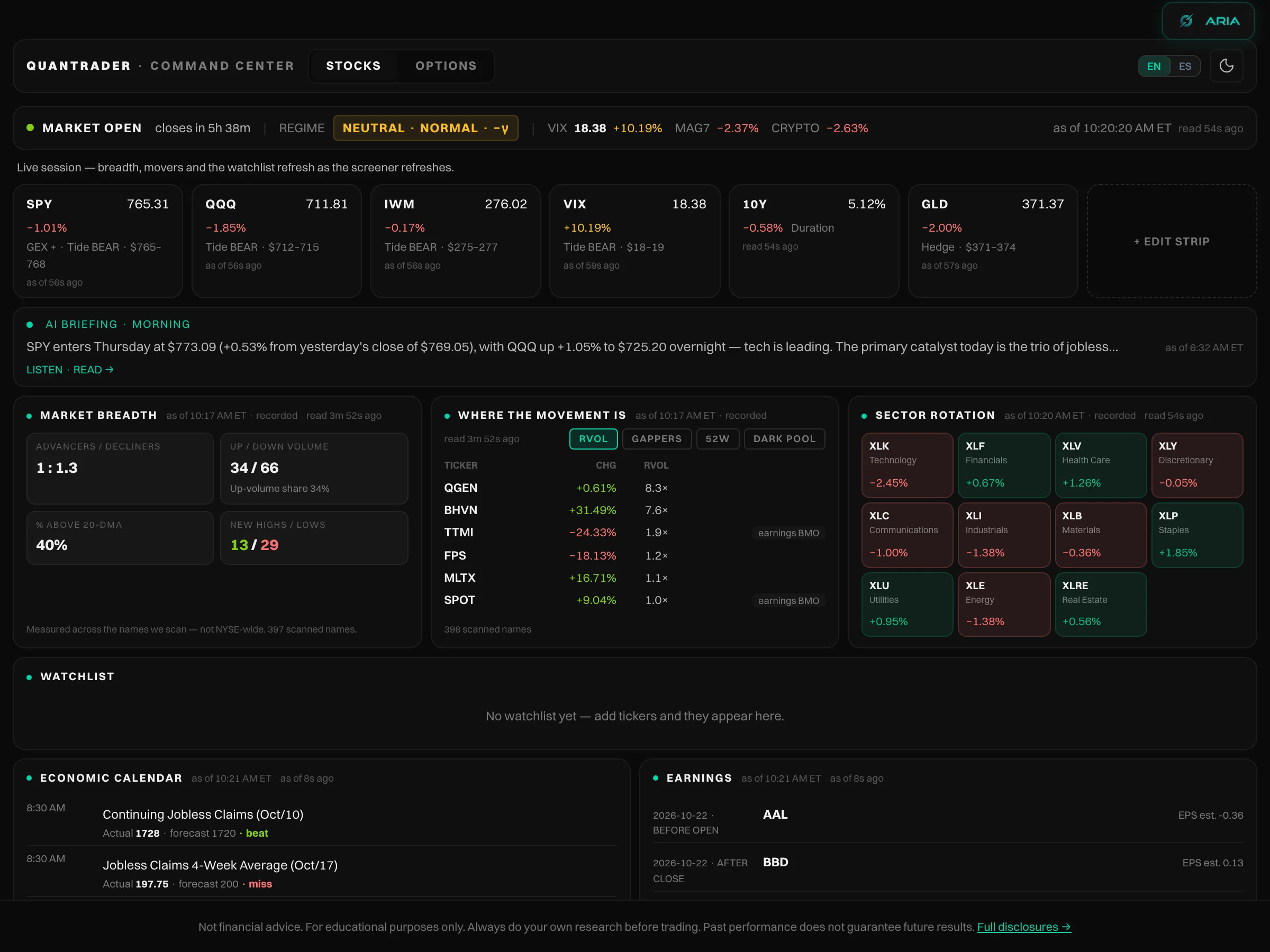Click READ → on the AI briefing
Image resolution: width=1270 pixels, height=952 pixels.
[x=94, y=370]
